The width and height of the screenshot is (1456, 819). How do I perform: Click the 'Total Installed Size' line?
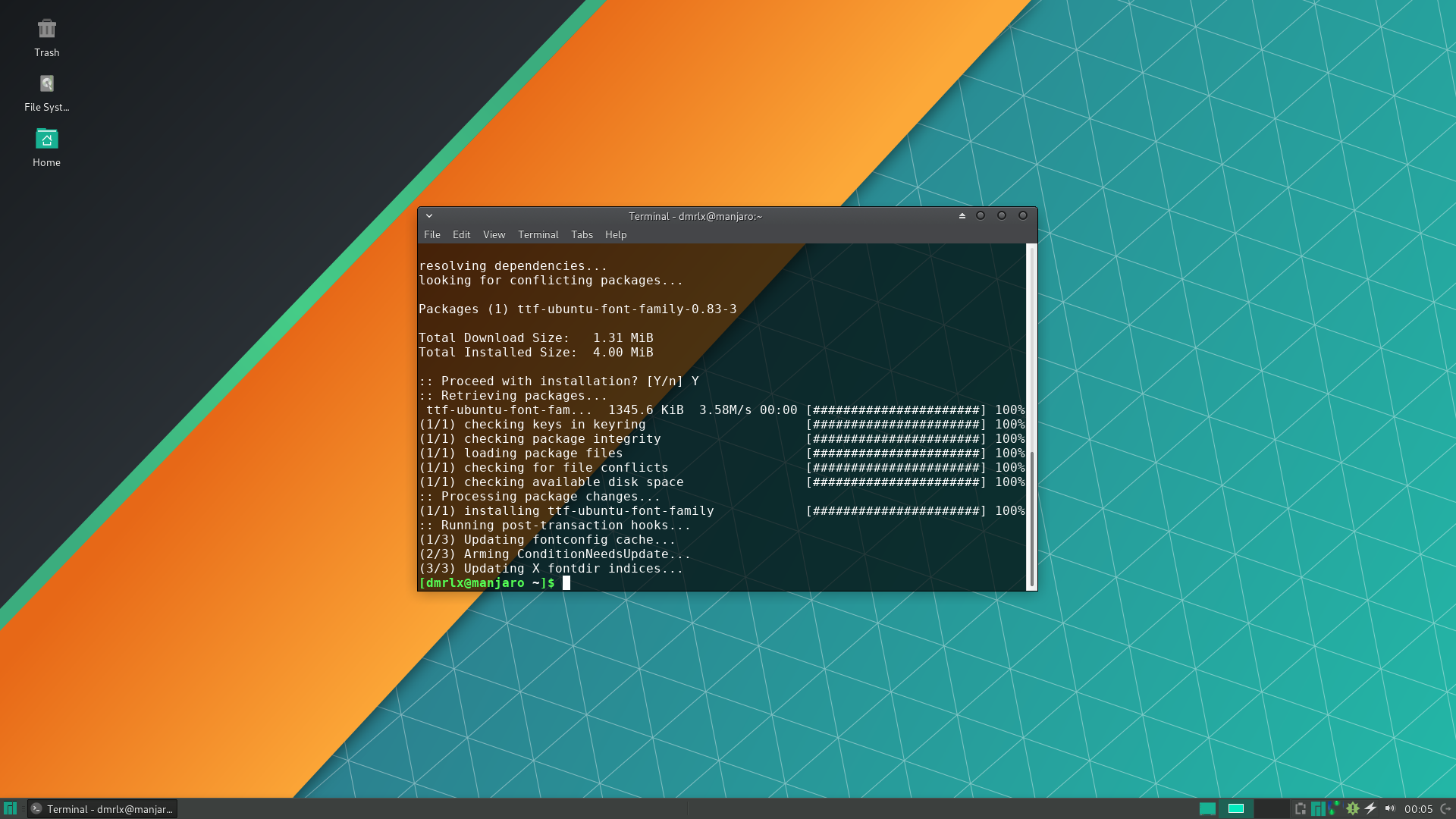[536, 353]
